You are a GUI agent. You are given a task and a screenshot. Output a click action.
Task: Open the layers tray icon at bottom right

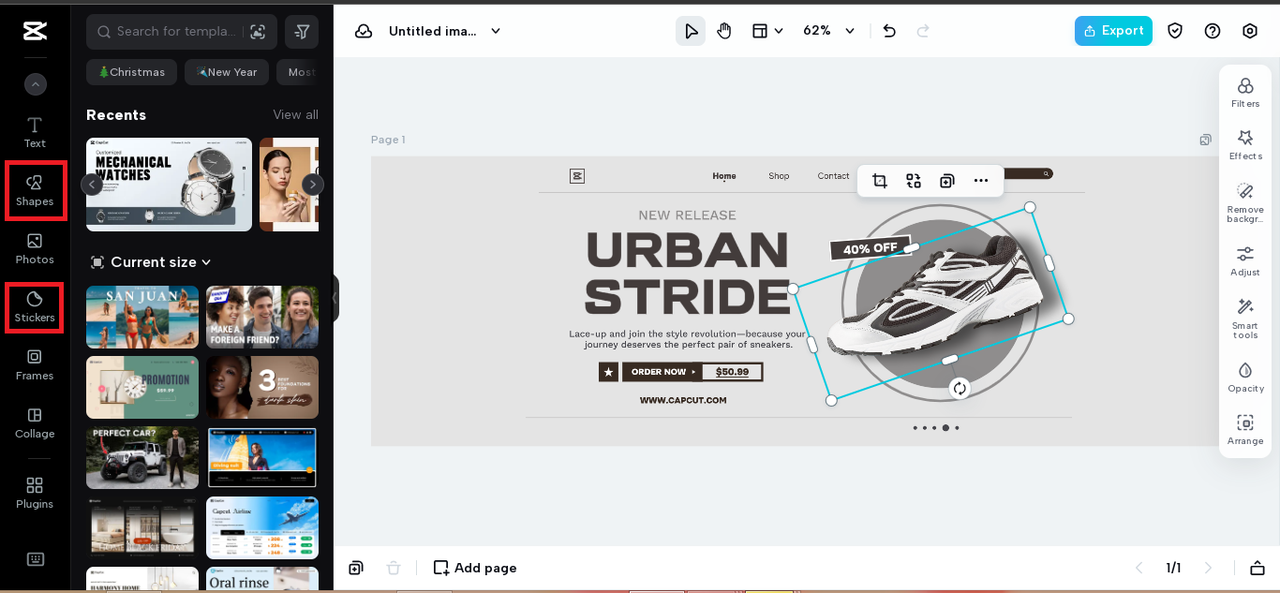point(1257,568)
